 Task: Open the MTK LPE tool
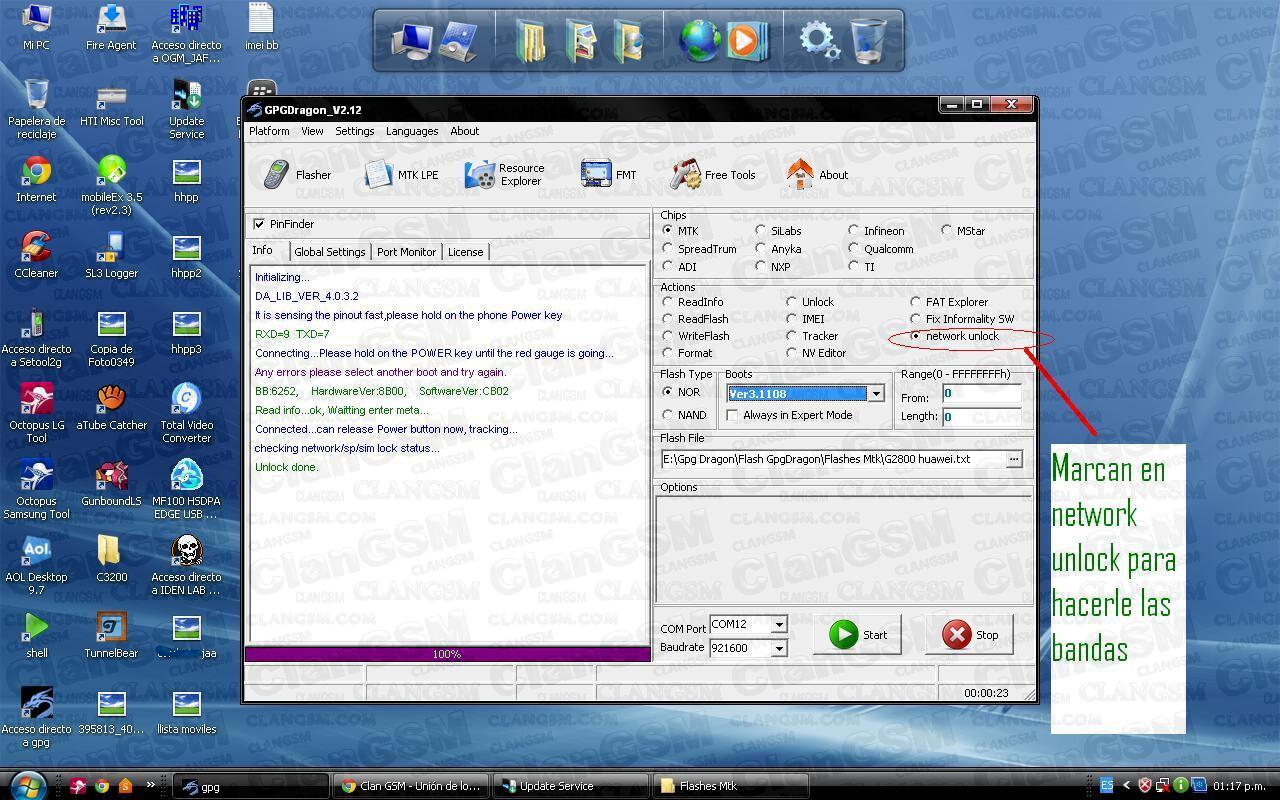pyautogui.click(x=401, y=175)
